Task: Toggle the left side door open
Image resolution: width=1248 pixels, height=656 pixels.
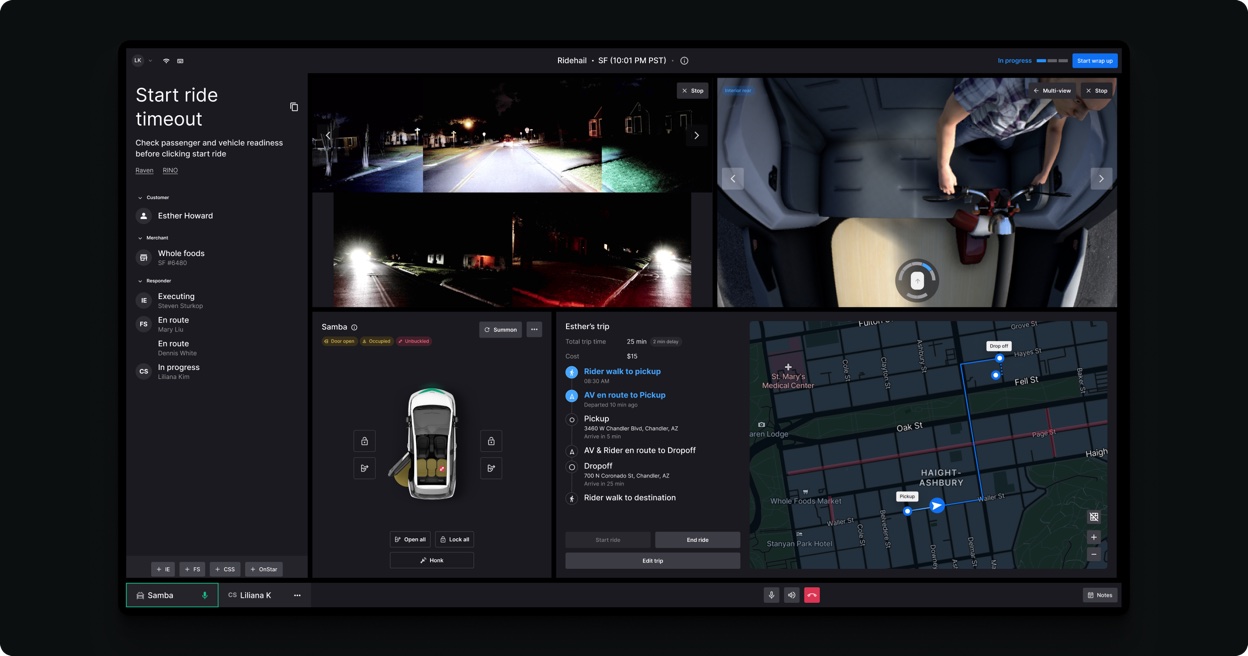Action: coord(364,468)
